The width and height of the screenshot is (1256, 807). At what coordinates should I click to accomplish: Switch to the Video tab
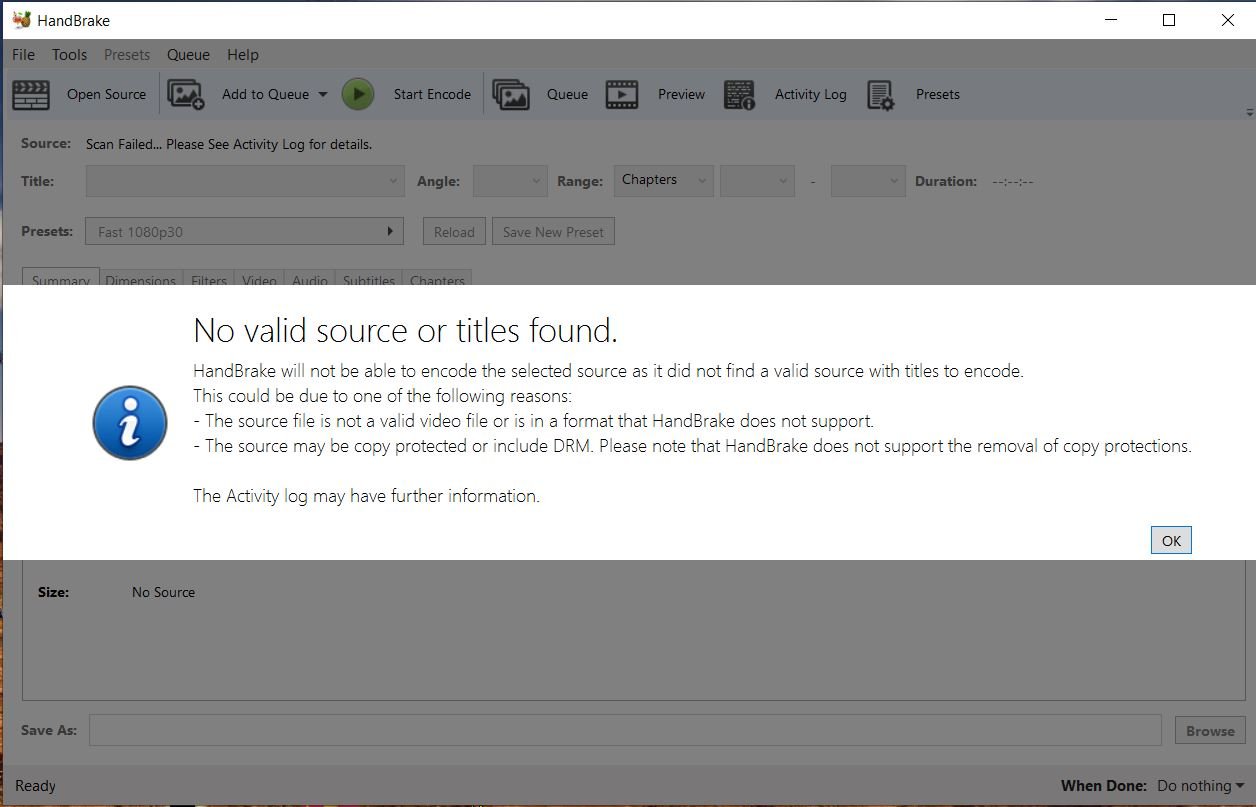[259, 278]
